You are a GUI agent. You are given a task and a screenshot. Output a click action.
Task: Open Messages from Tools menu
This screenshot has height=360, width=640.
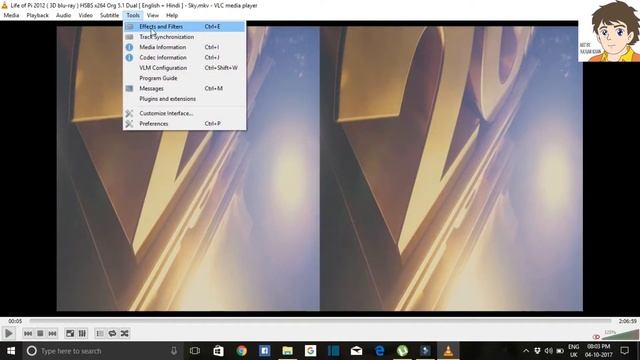pyautogui.click(x=184, y=88)
